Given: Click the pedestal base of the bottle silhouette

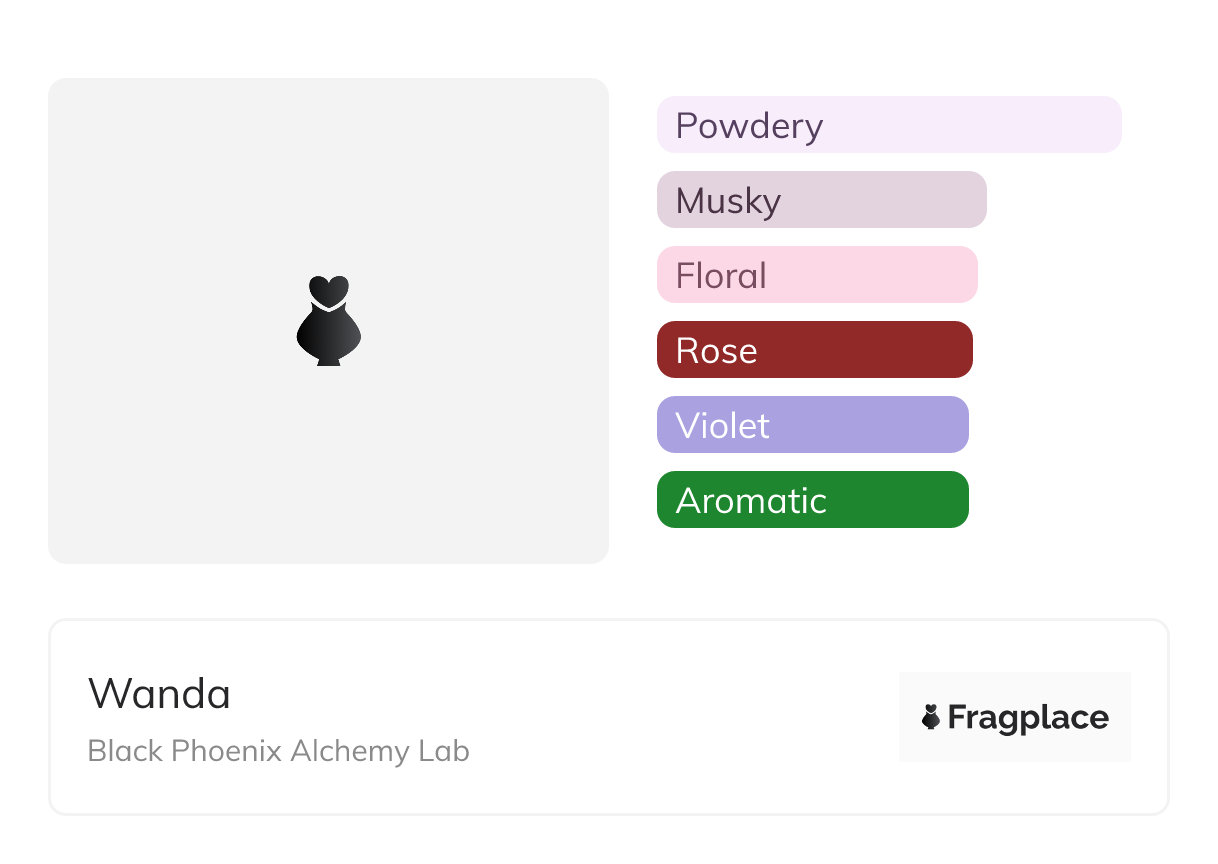Looking at the screenshot, I should point(328,359).
